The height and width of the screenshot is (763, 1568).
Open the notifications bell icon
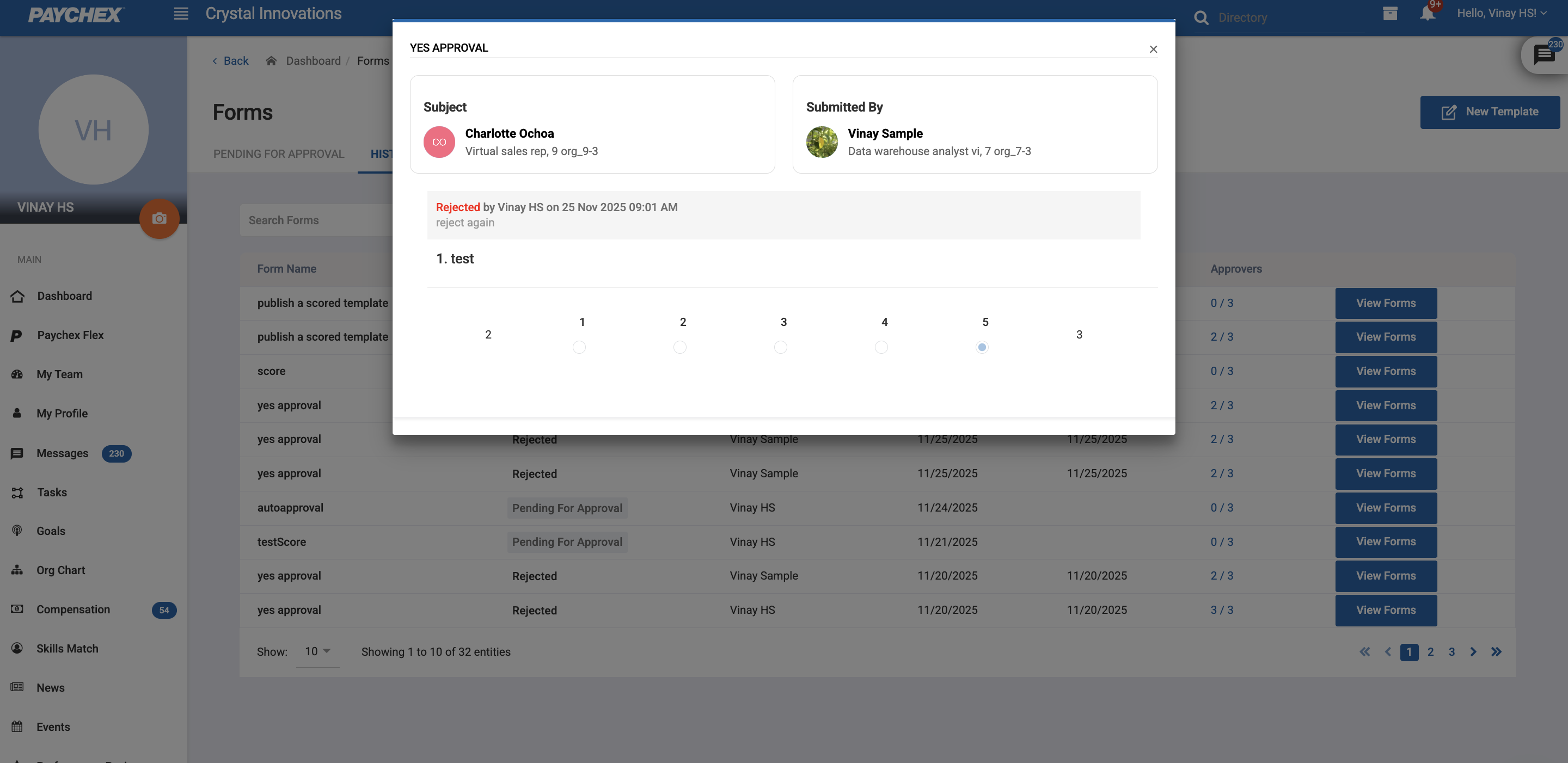1427,14
